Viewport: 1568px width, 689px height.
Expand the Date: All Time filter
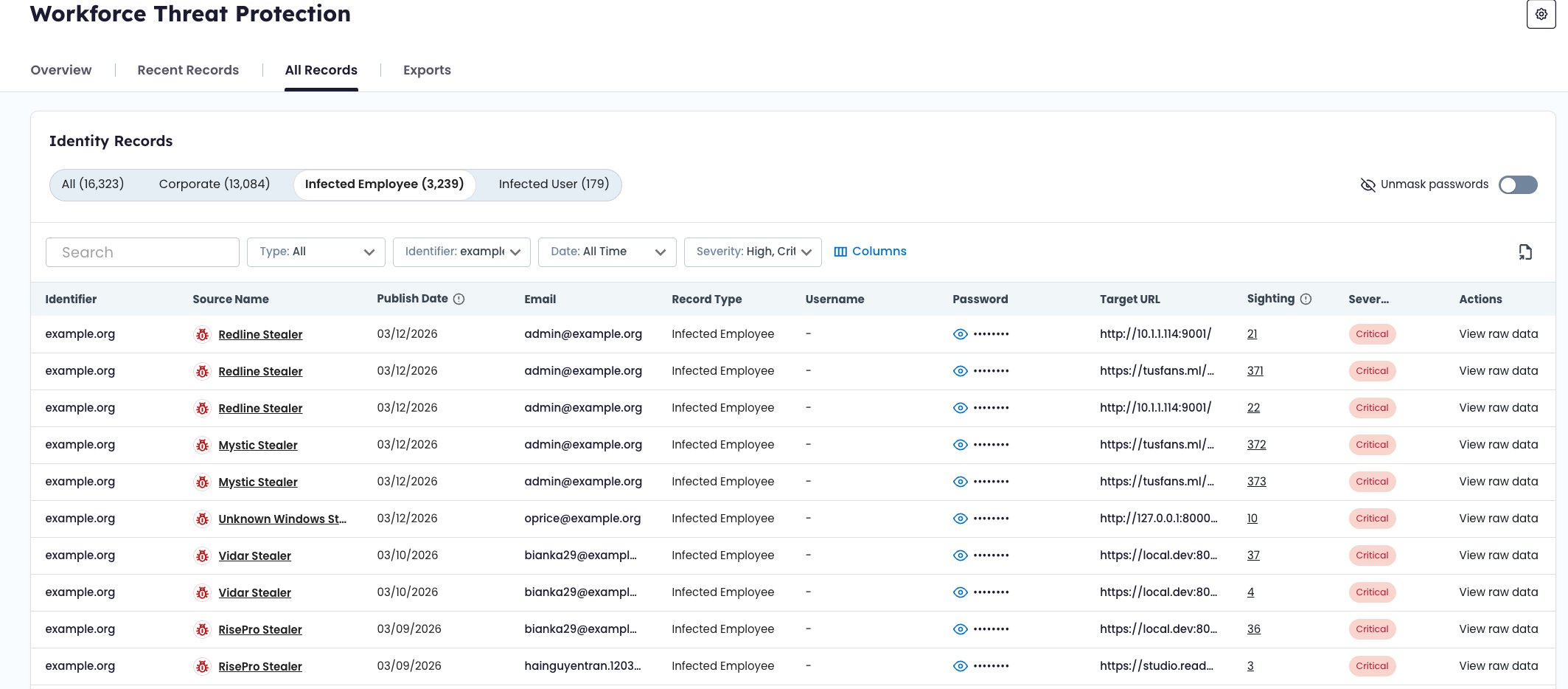(607, 252)
